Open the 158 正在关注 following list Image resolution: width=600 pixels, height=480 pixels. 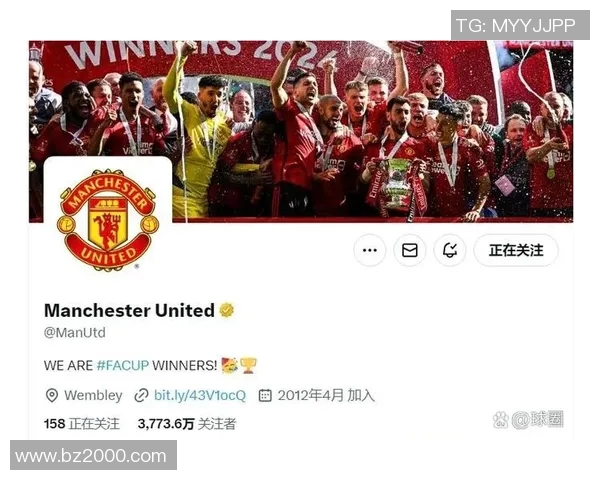click(82, 424)
